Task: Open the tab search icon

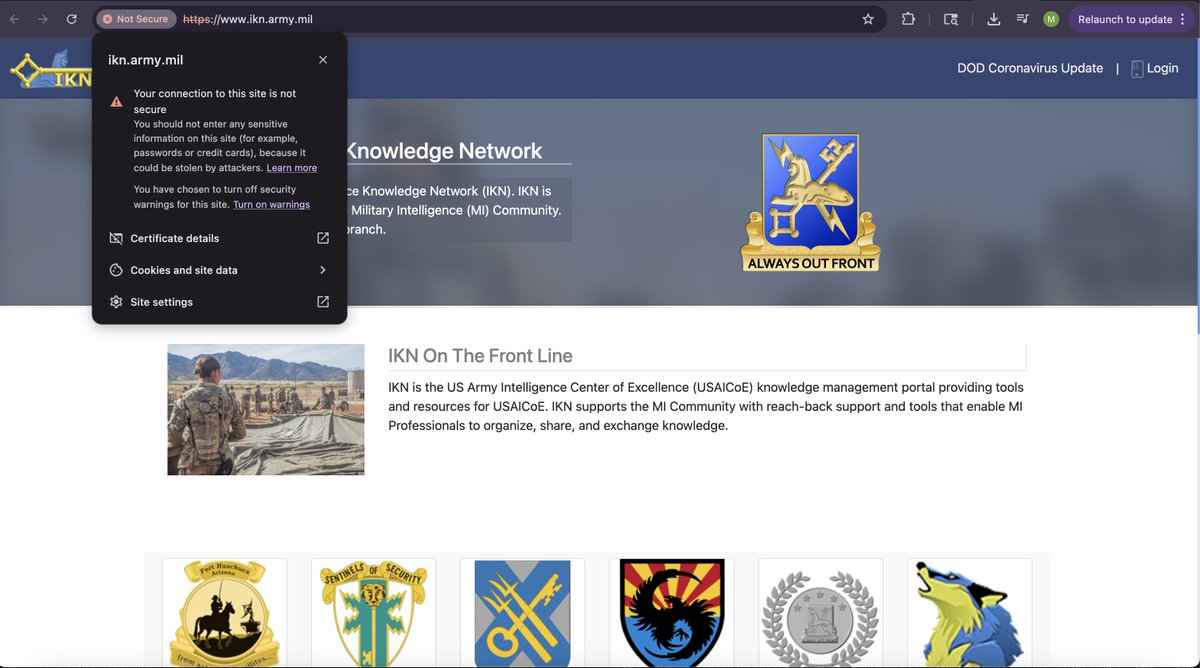Action: 951,19
